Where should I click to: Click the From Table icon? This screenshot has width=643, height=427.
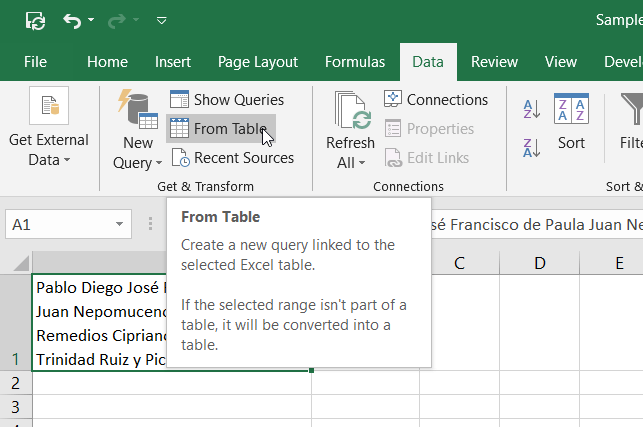click(179, 128)
